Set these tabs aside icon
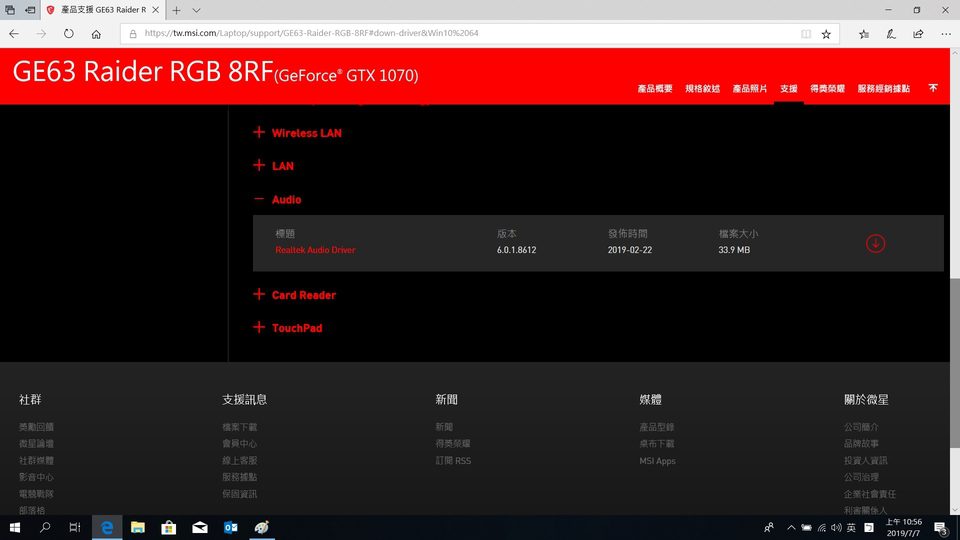 click(x=29, y=10)
